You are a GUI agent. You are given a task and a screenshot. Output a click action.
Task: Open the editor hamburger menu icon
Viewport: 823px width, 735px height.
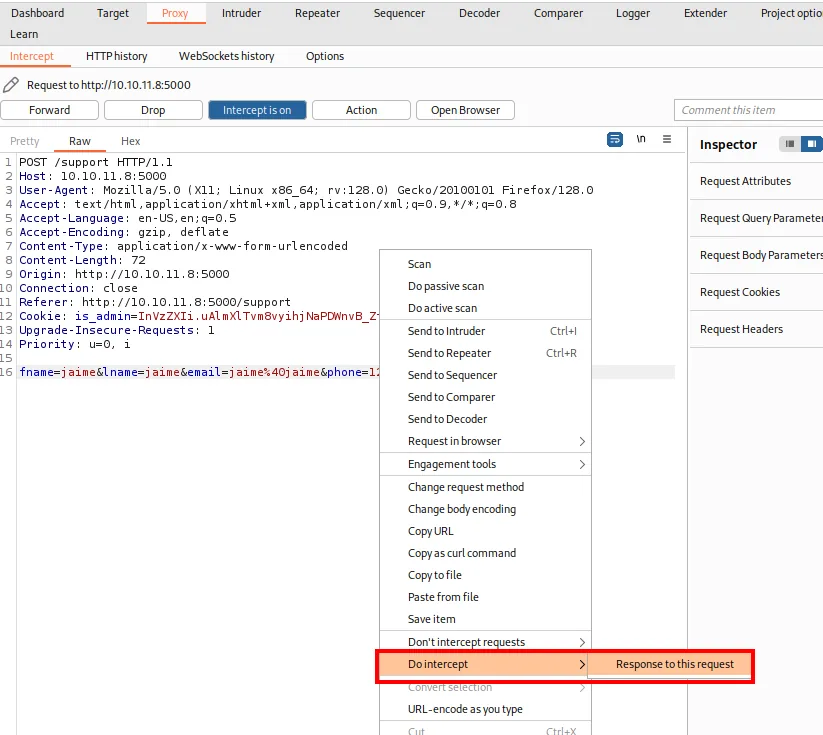667,139
